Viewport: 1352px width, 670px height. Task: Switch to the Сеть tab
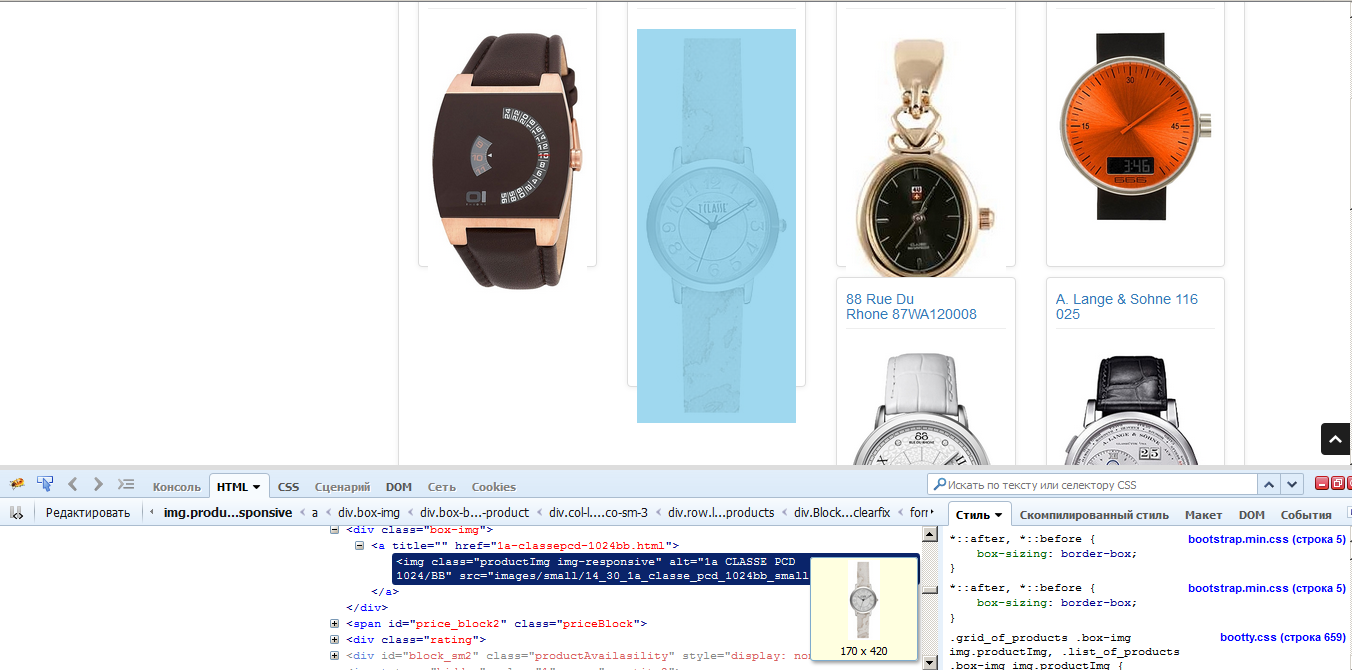click(x=442, y=487)
